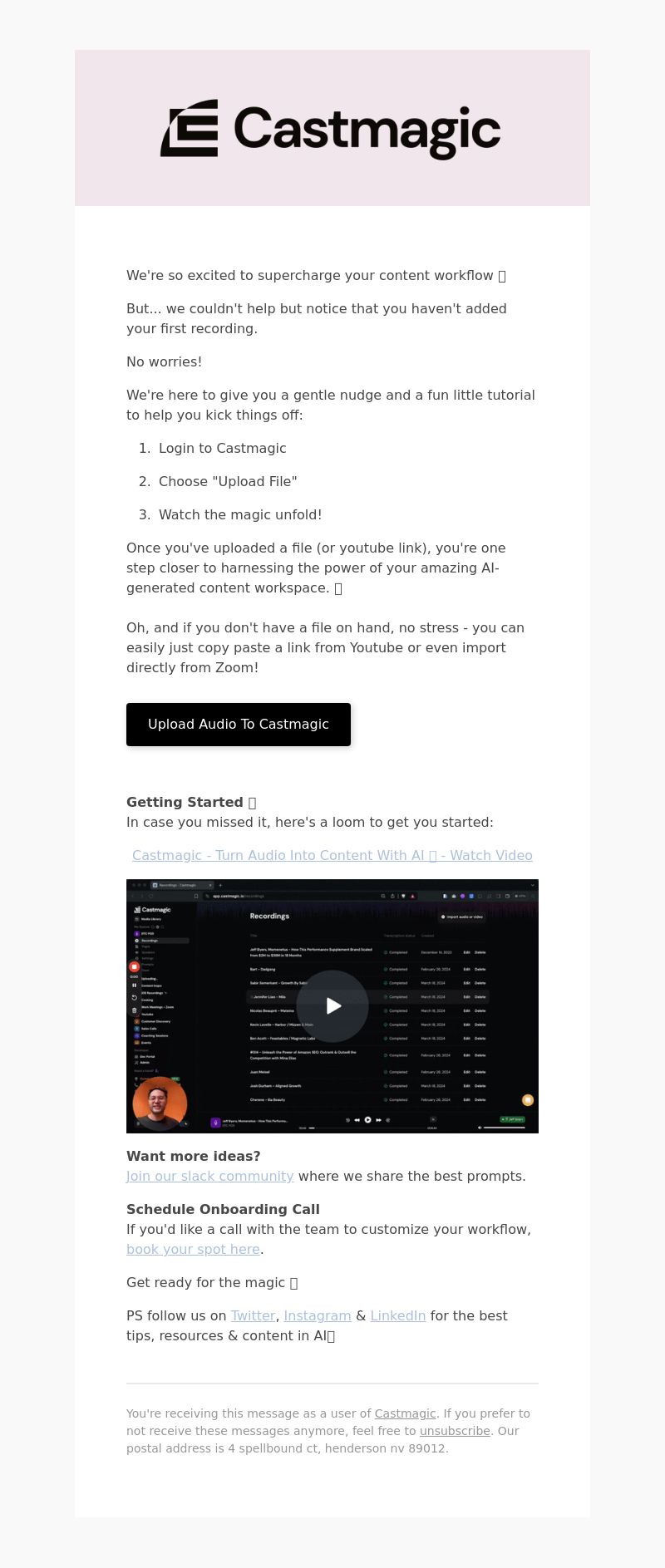This screenshot has width=665, height=1568.
Task: Click the Recordings heading in video thumbnail
Action: [269, 916]
